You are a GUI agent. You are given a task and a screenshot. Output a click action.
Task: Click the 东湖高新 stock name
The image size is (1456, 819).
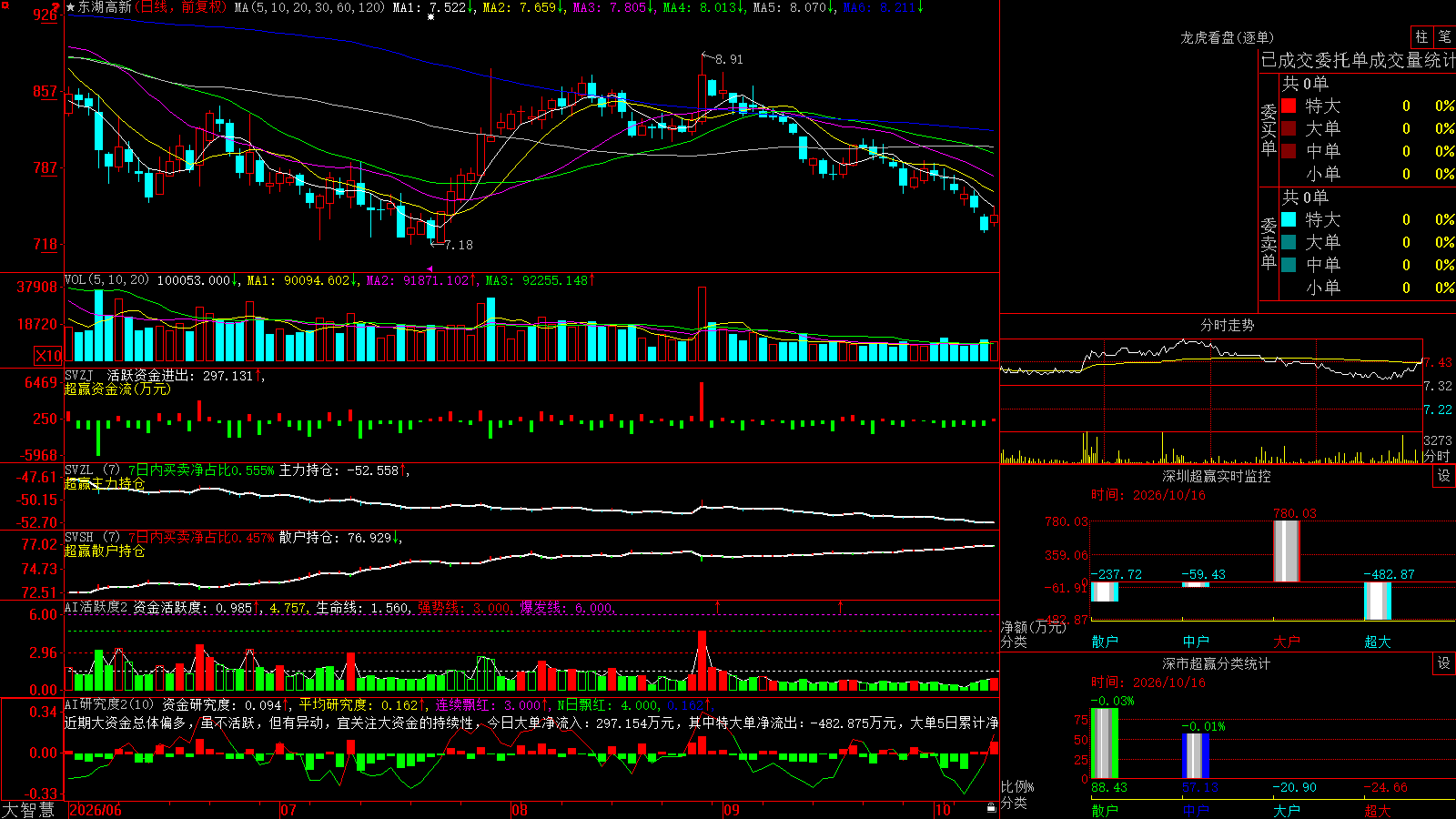pos(105,7)
